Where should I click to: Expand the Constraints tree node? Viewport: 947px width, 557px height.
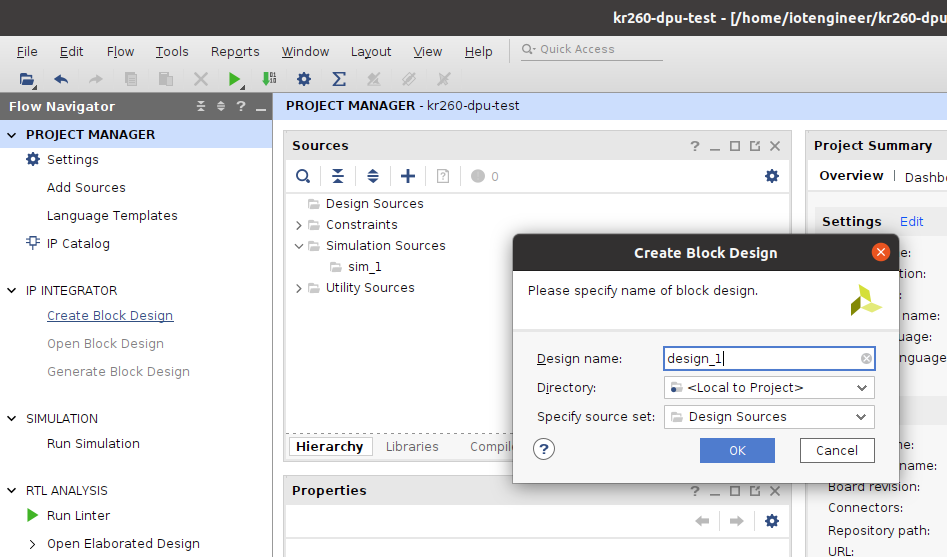(x=299, y=225)
